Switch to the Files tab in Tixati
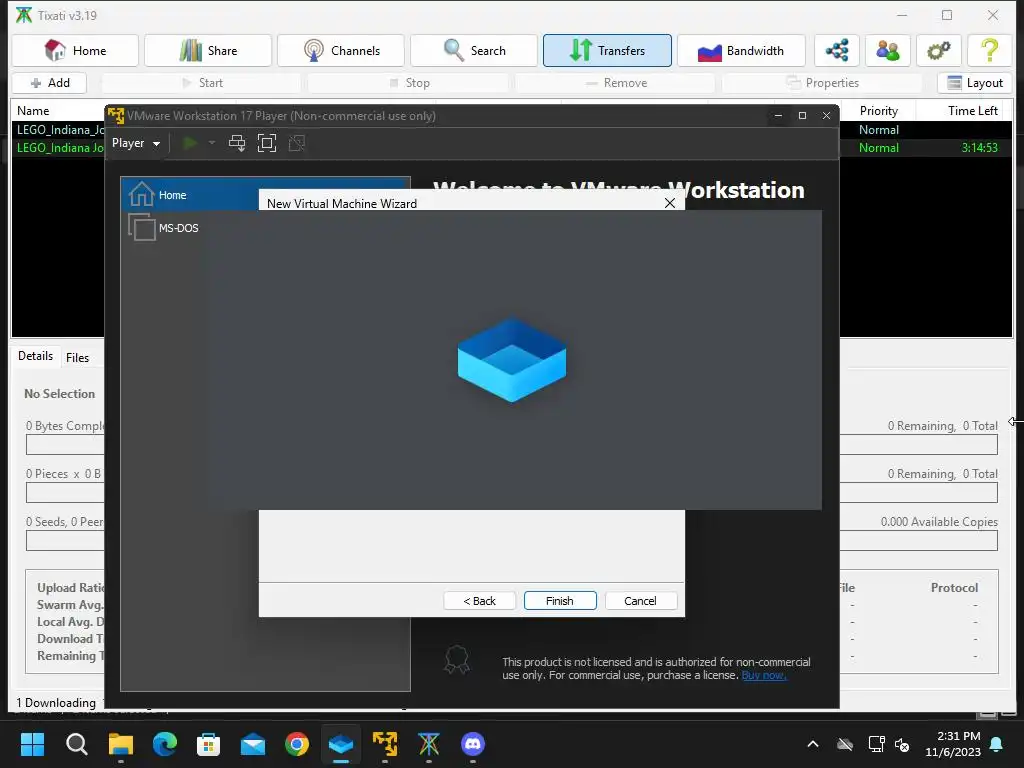Screen dimensions: 1024x768 (x=77, y=357)
